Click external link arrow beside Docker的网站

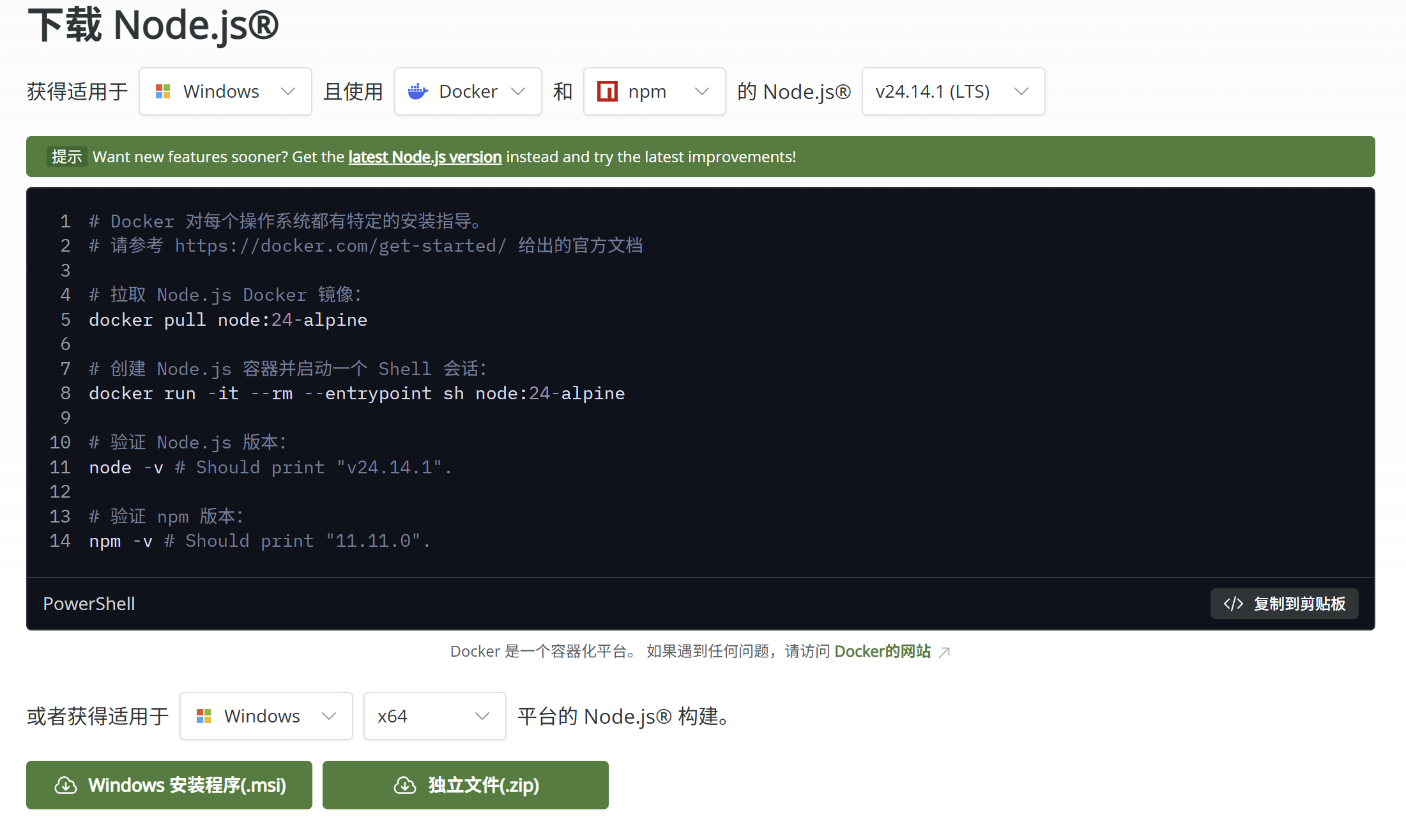click(x=945, y=652)
